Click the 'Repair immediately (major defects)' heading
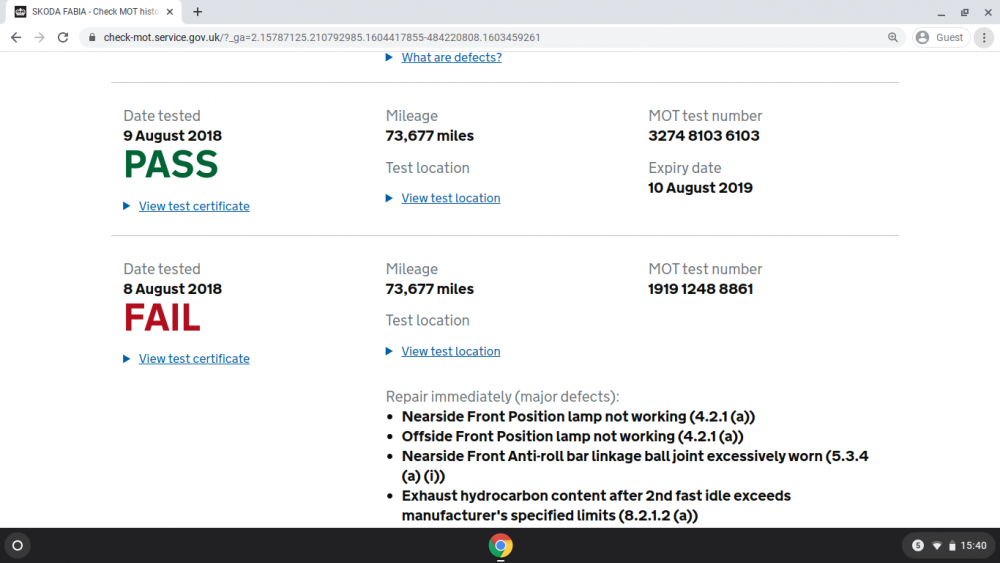1000x563 pixels. [502, 397]
